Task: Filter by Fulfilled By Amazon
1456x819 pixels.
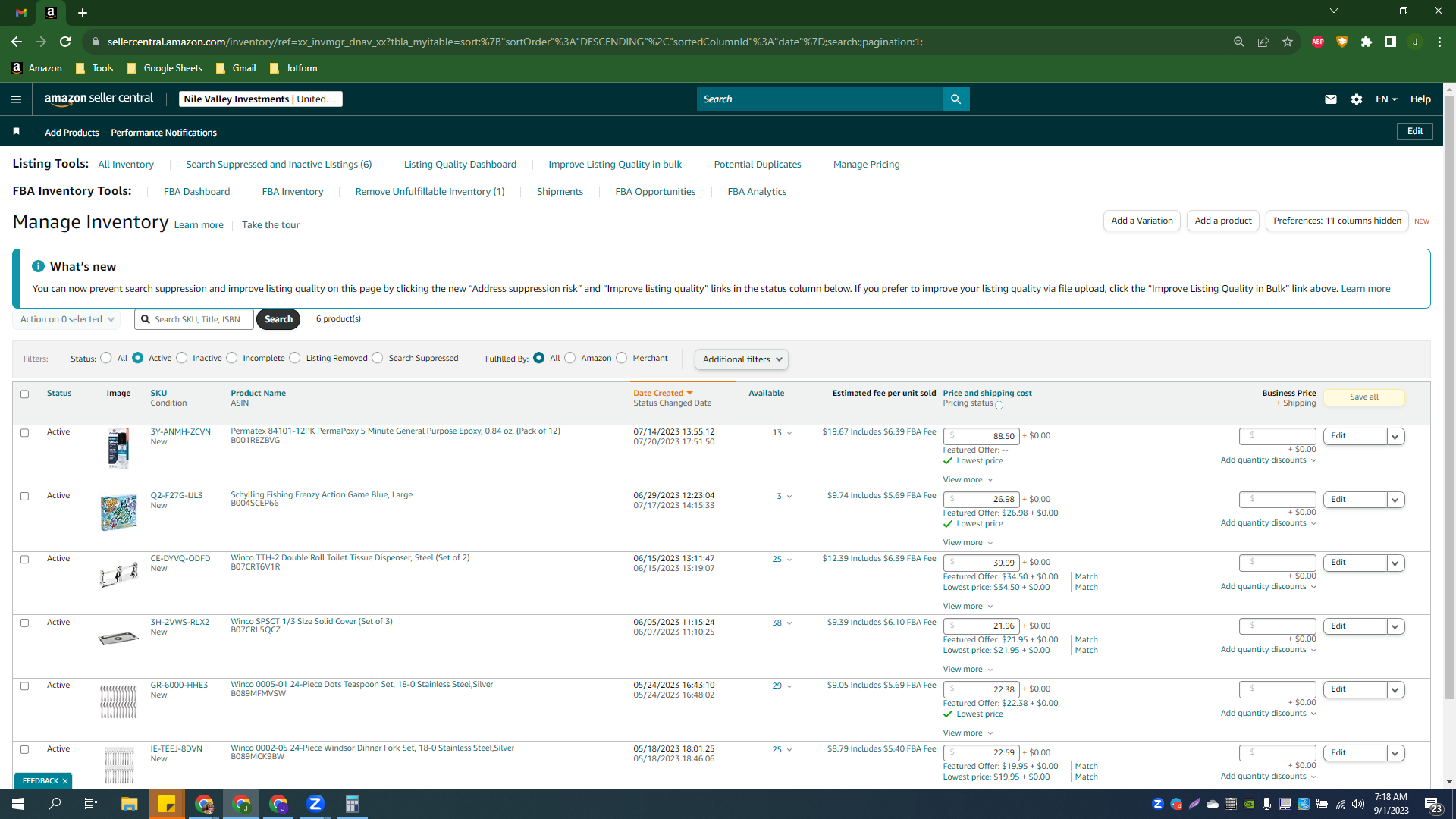Action: point(570,358)
